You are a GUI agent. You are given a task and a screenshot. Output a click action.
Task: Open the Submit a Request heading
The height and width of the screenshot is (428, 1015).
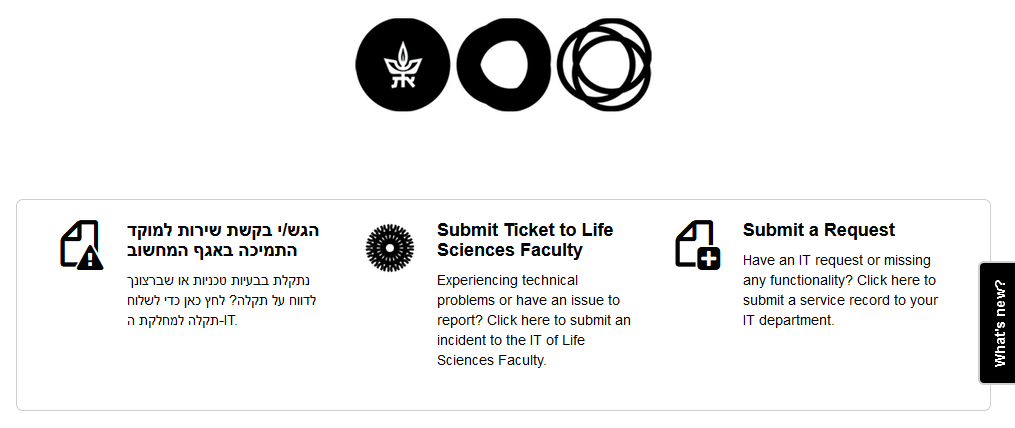pyautogui.click(x=819, y=230)
